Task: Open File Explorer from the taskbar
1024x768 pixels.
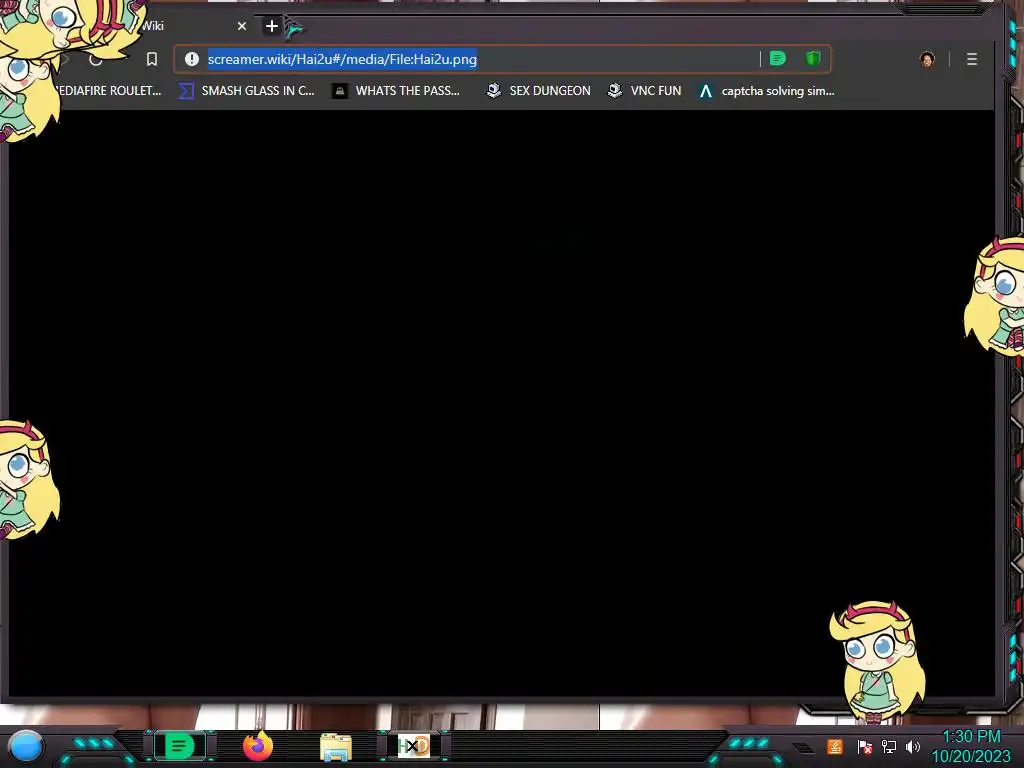Action: point(336,747)
